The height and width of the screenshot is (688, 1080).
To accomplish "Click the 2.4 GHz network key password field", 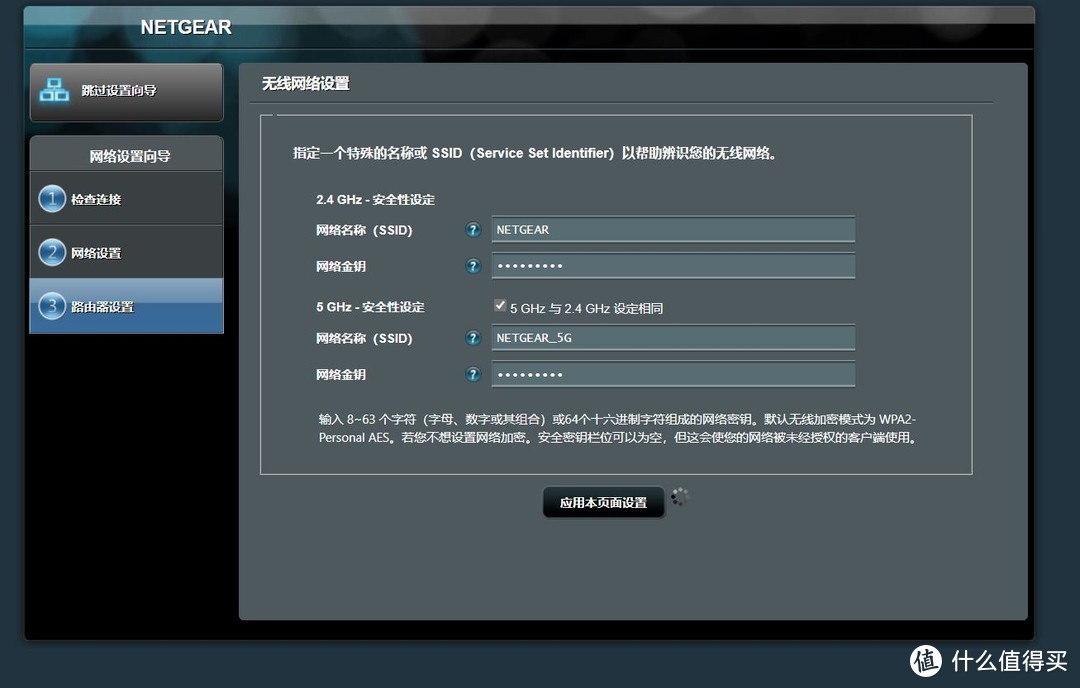I will tap(672, 266).
